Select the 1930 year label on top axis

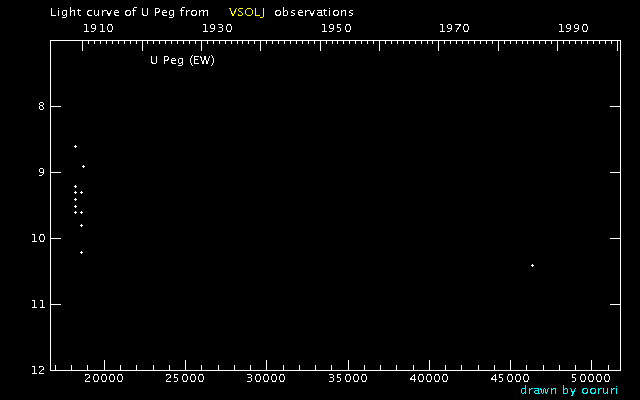(217, 29)
